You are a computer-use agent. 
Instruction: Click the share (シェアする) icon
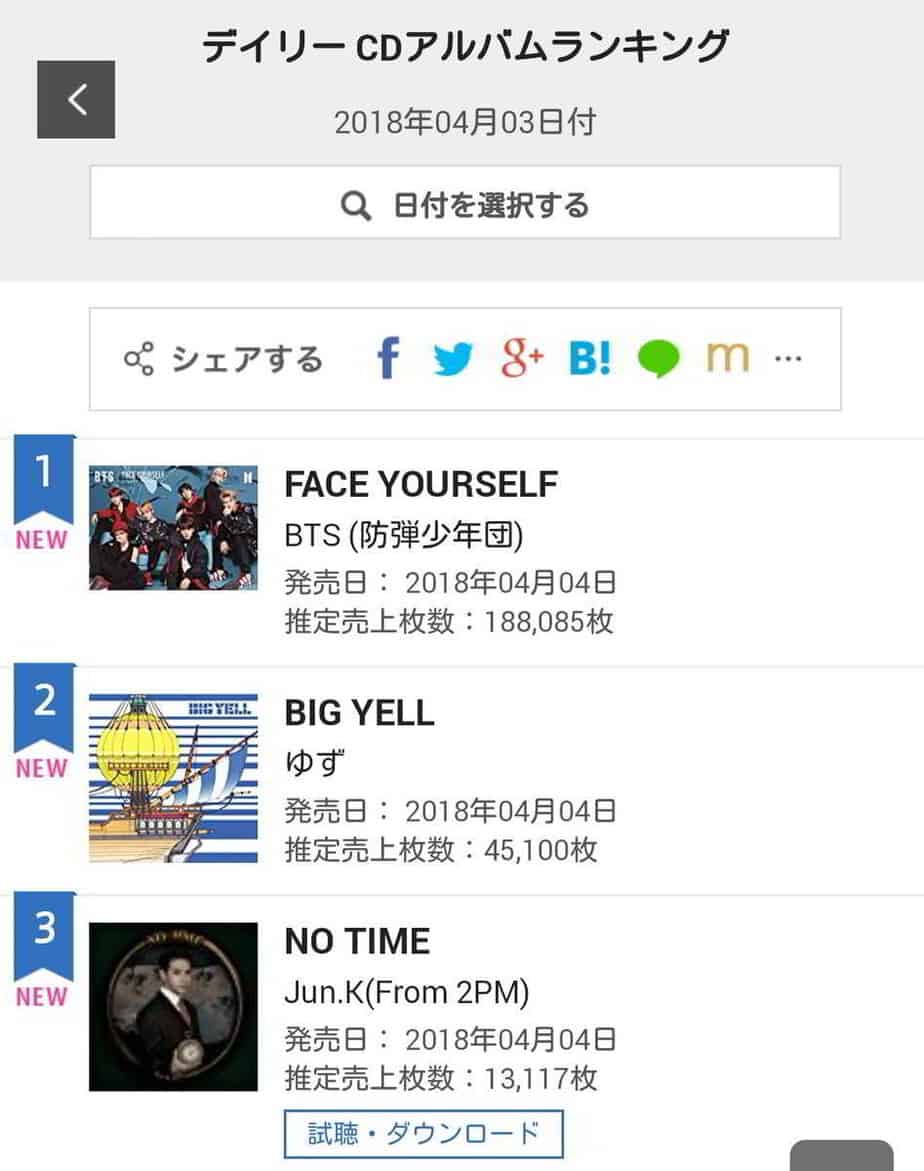click(x=139, y=358)
